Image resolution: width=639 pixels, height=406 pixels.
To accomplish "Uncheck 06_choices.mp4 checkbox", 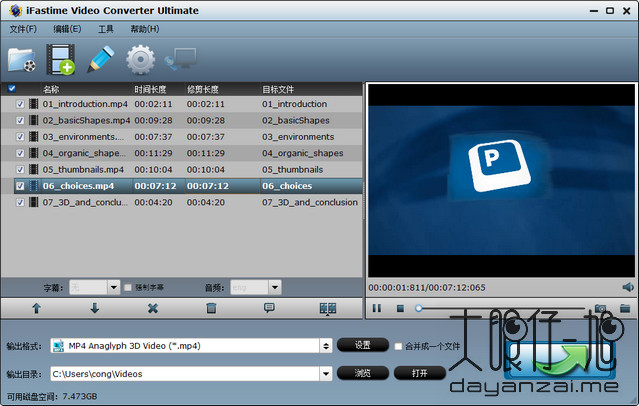I will 20,186.
